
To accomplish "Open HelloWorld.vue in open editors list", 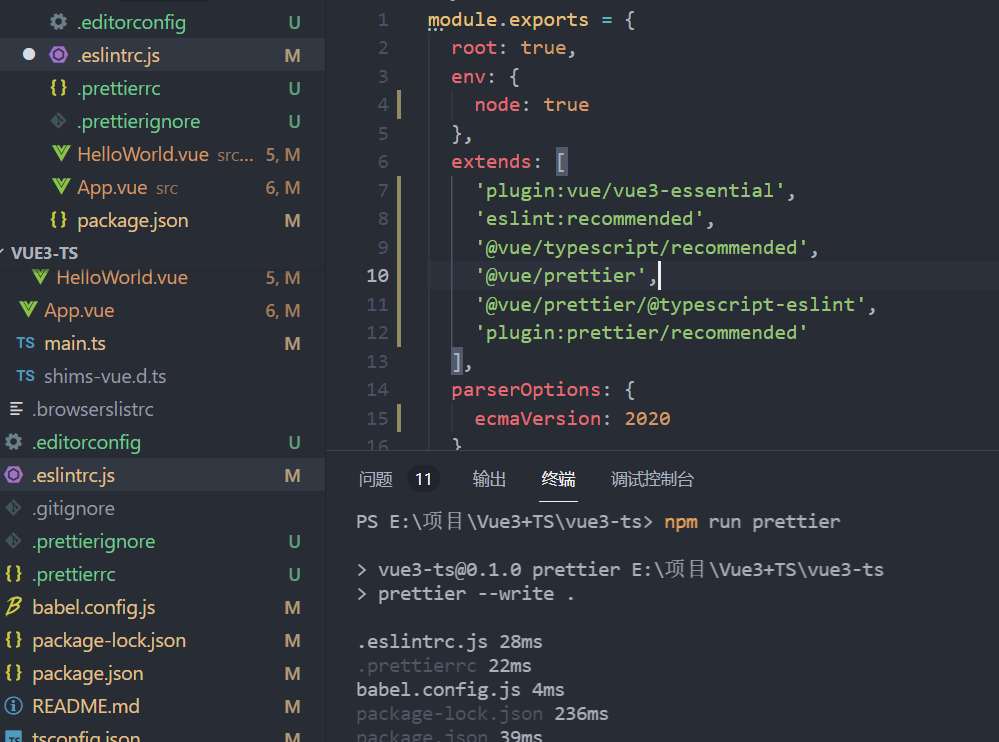I will 162,154.
